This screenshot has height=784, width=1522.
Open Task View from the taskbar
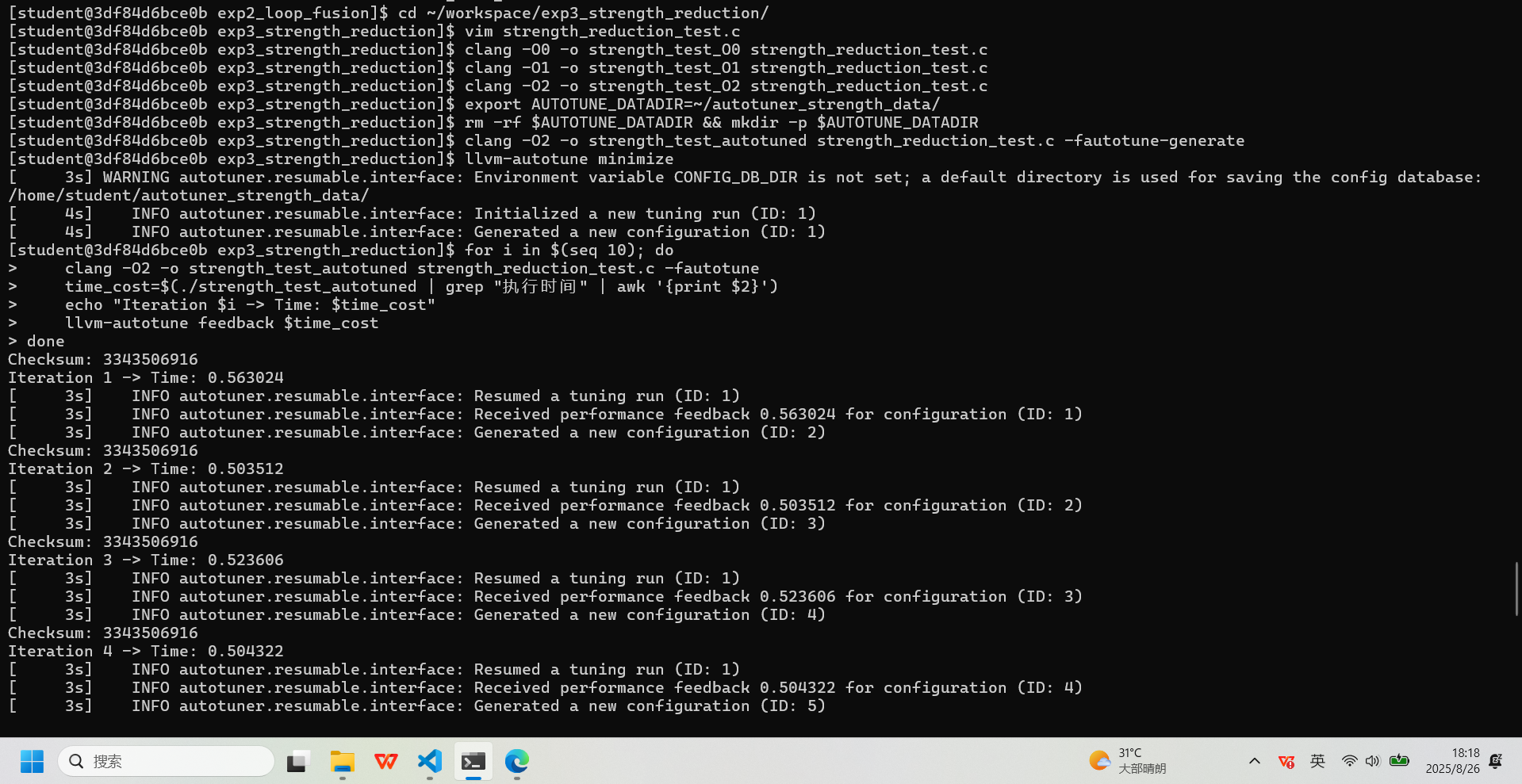(298, 762)
